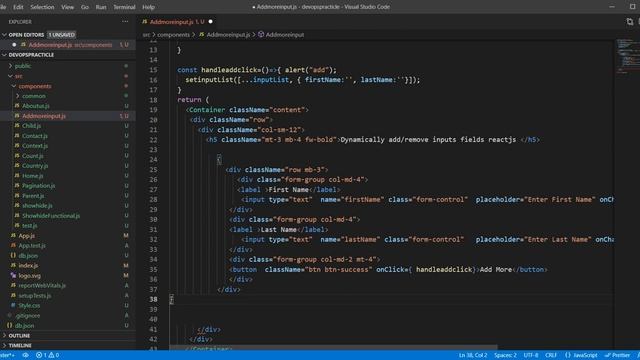Collapse the src folder

coord(18,76)
